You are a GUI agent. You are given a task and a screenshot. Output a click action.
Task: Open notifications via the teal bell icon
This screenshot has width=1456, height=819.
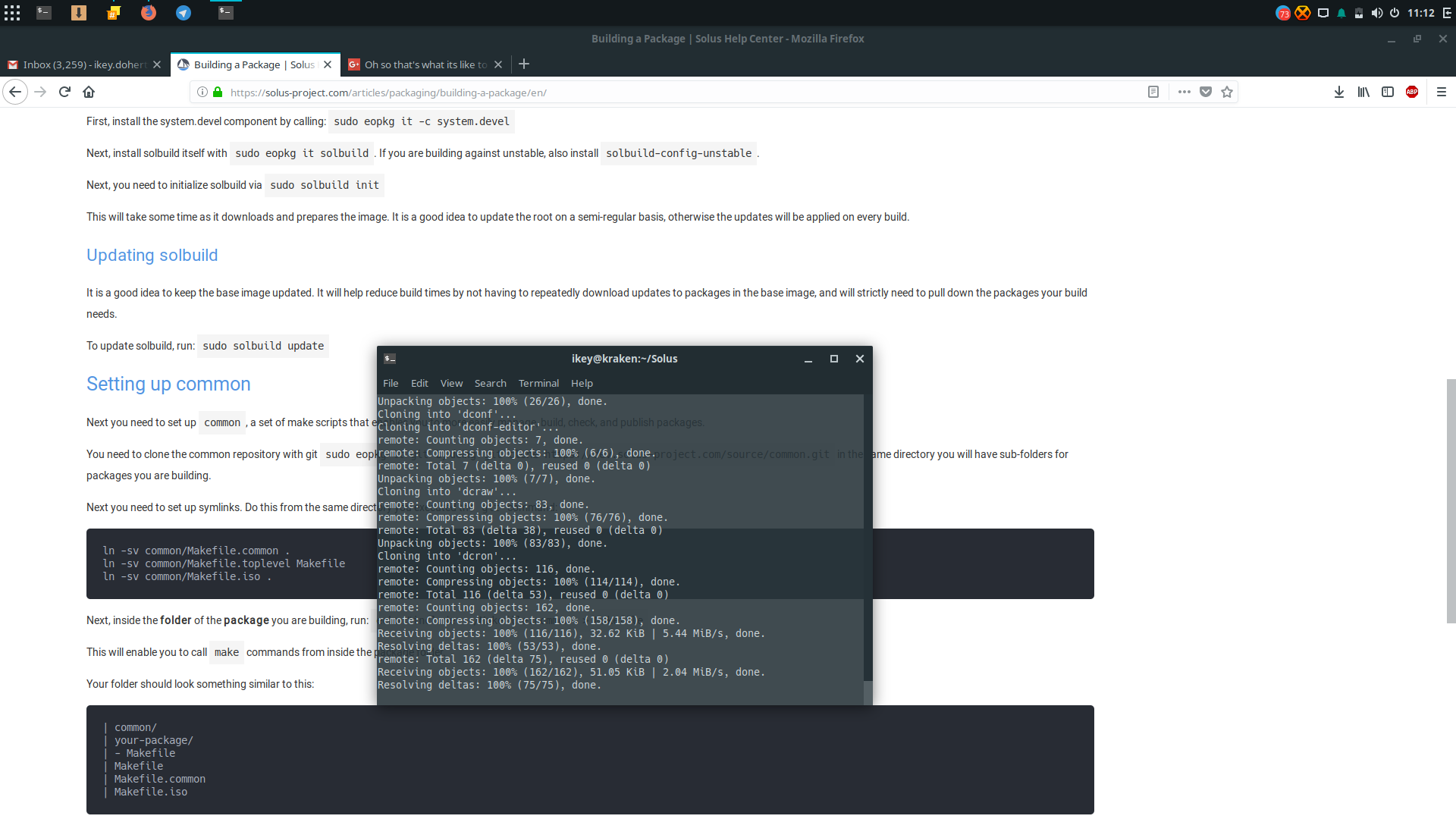tap(1341, 13)
